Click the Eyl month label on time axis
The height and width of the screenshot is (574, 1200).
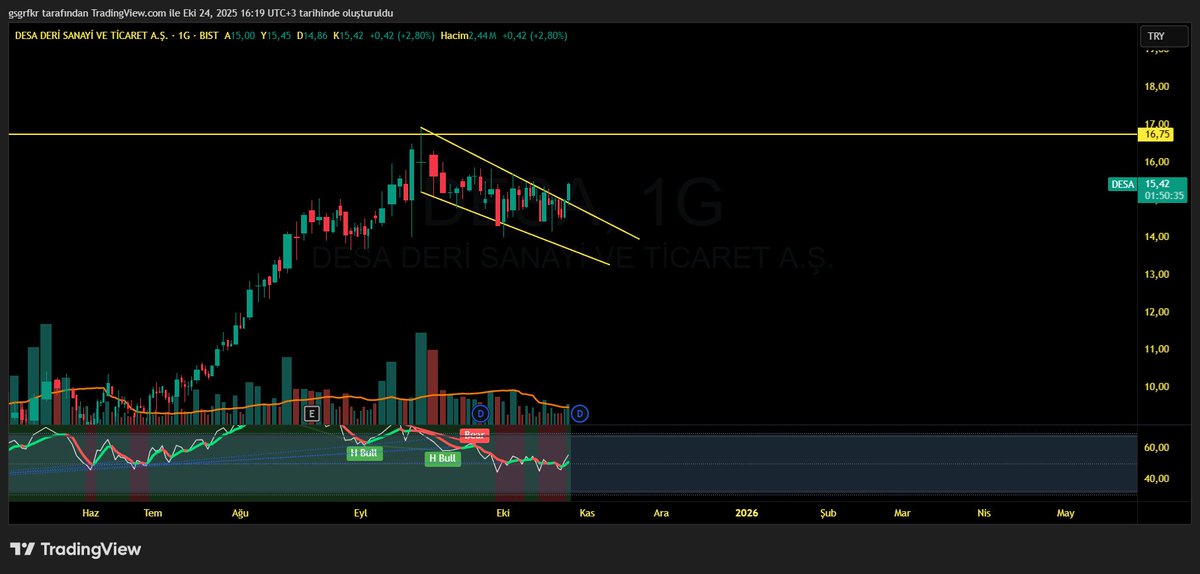tap(361, 513)
